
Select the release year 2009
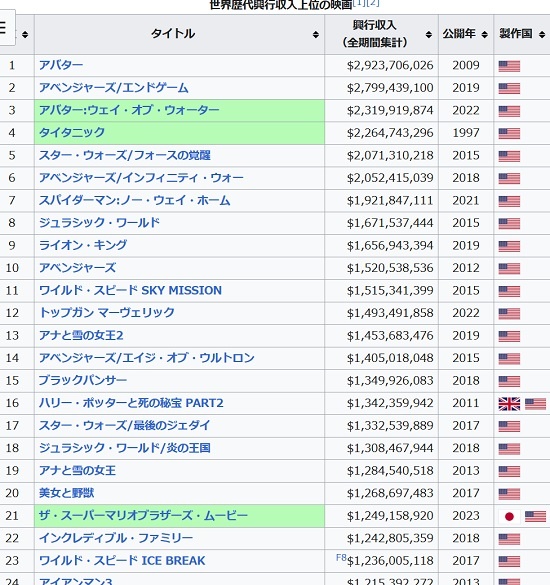coord(466,66)
